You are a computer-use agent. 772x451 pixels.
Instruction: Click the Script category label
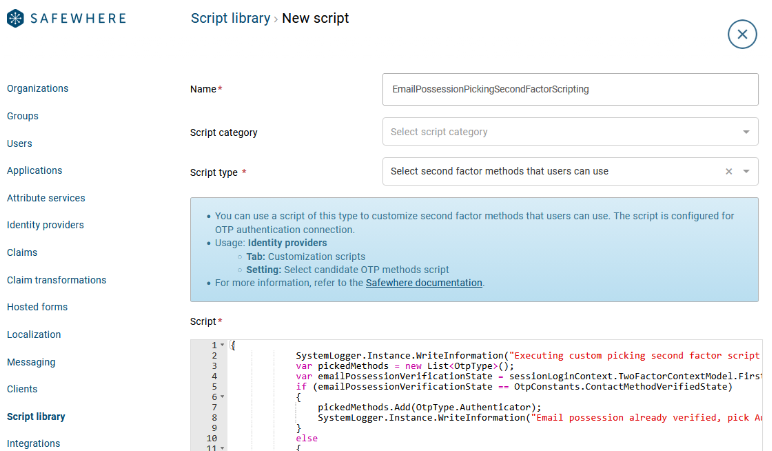224,132
